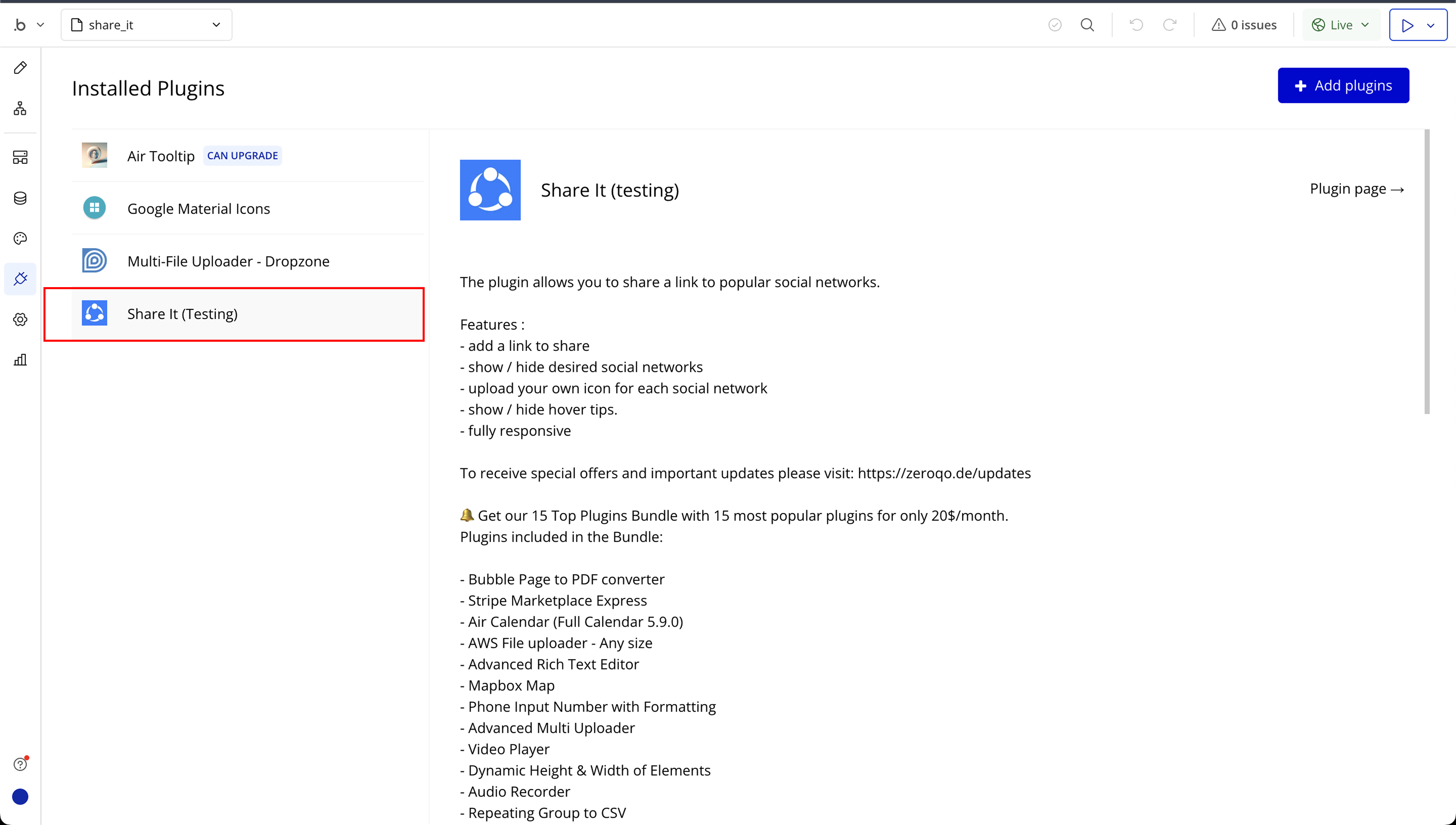Click the Add plugins button
Screen dimensions: 1456x825
[1343, 86]
